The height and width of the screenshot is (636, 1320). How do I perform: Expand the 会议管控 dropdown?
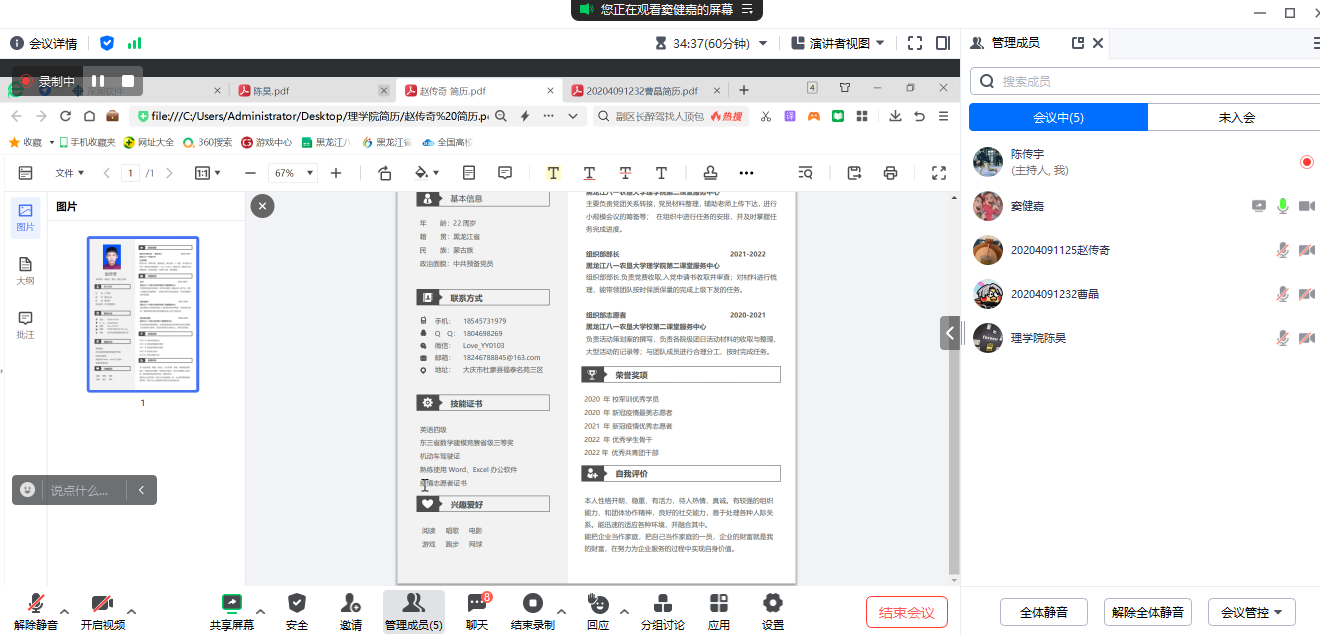(x=1251, y=612)
